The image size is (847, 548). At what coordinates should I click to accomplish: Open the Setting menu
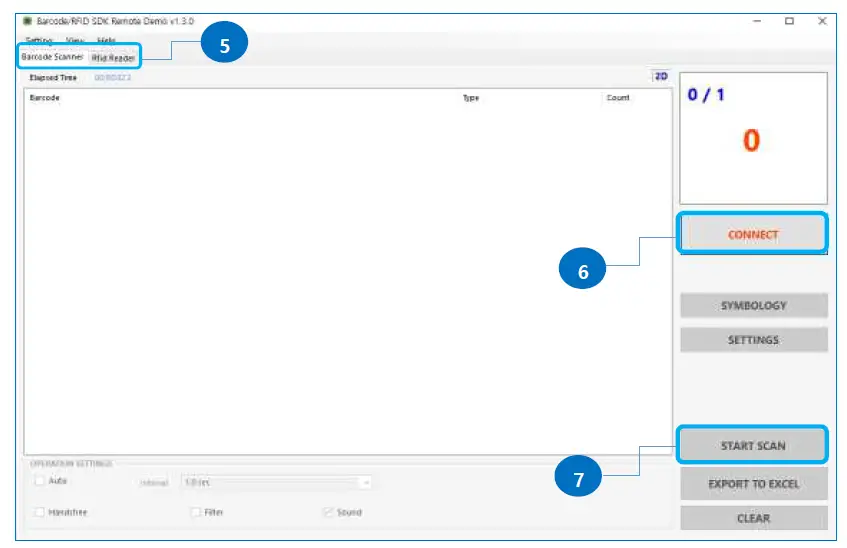point(39,40)
